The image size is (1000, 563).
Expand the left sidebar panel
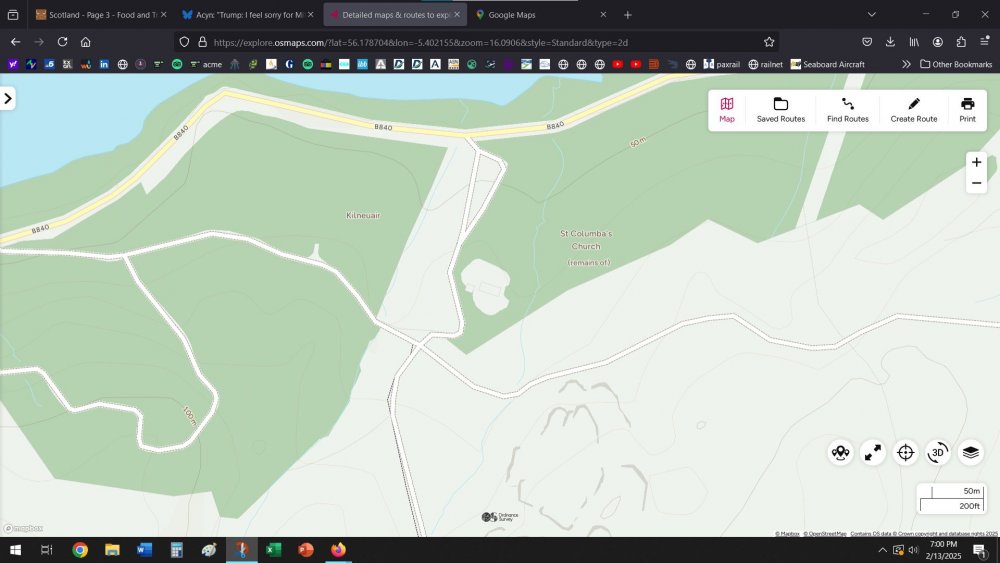[x=8, y=98]
